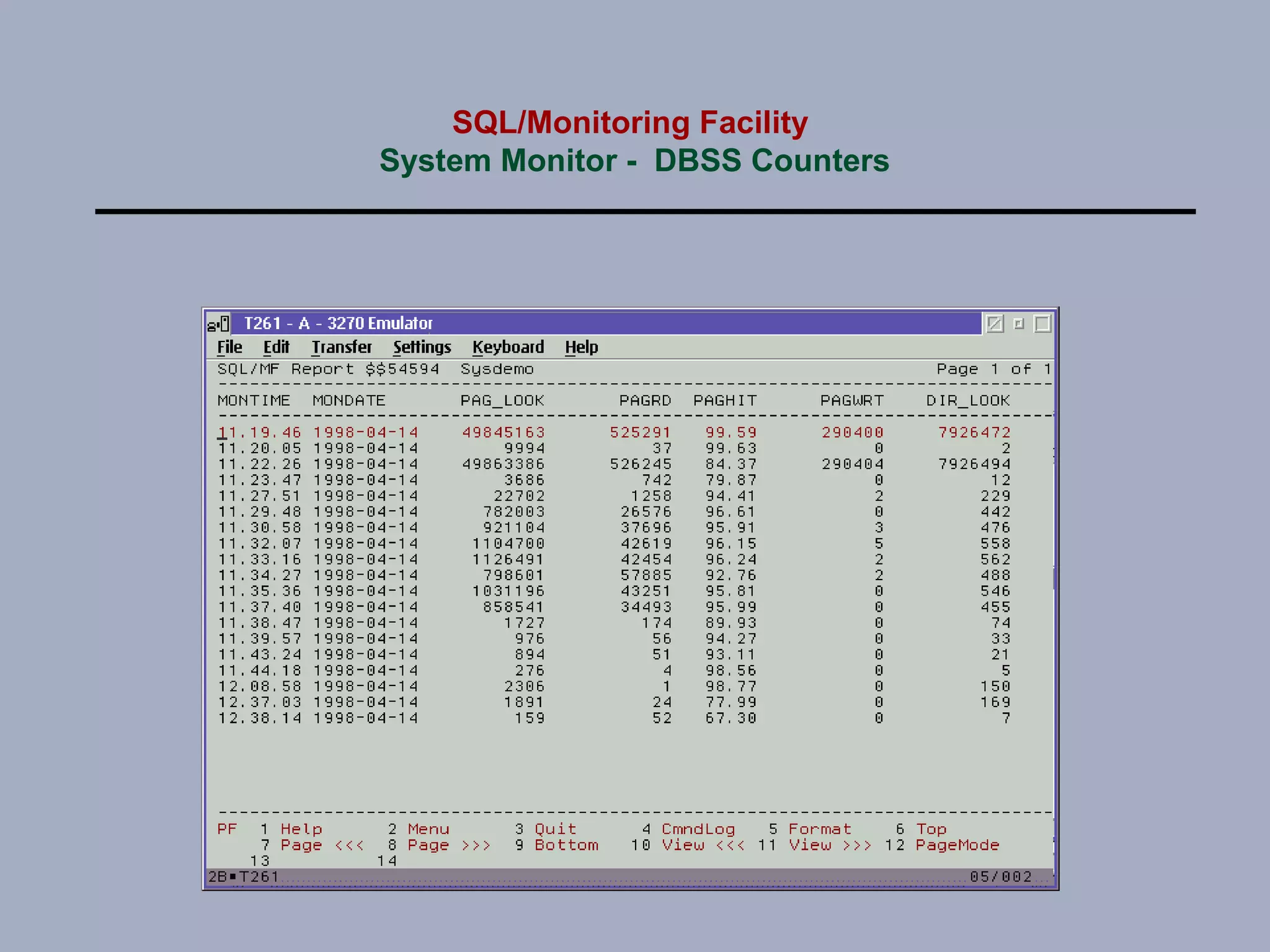The height and width of the screenshot is (952, 1270).
Task: Open the Edit menu
Action: [276, 348]
